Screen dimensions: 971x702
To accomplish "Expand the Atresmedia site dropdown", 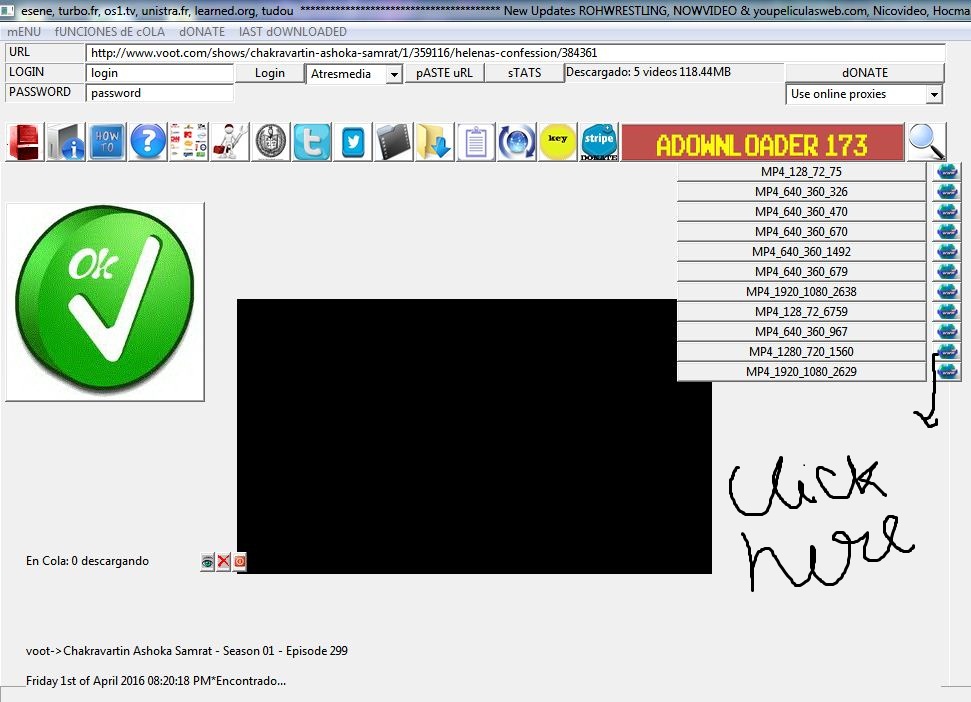I will pyautogui.click(x=394, y=74).
